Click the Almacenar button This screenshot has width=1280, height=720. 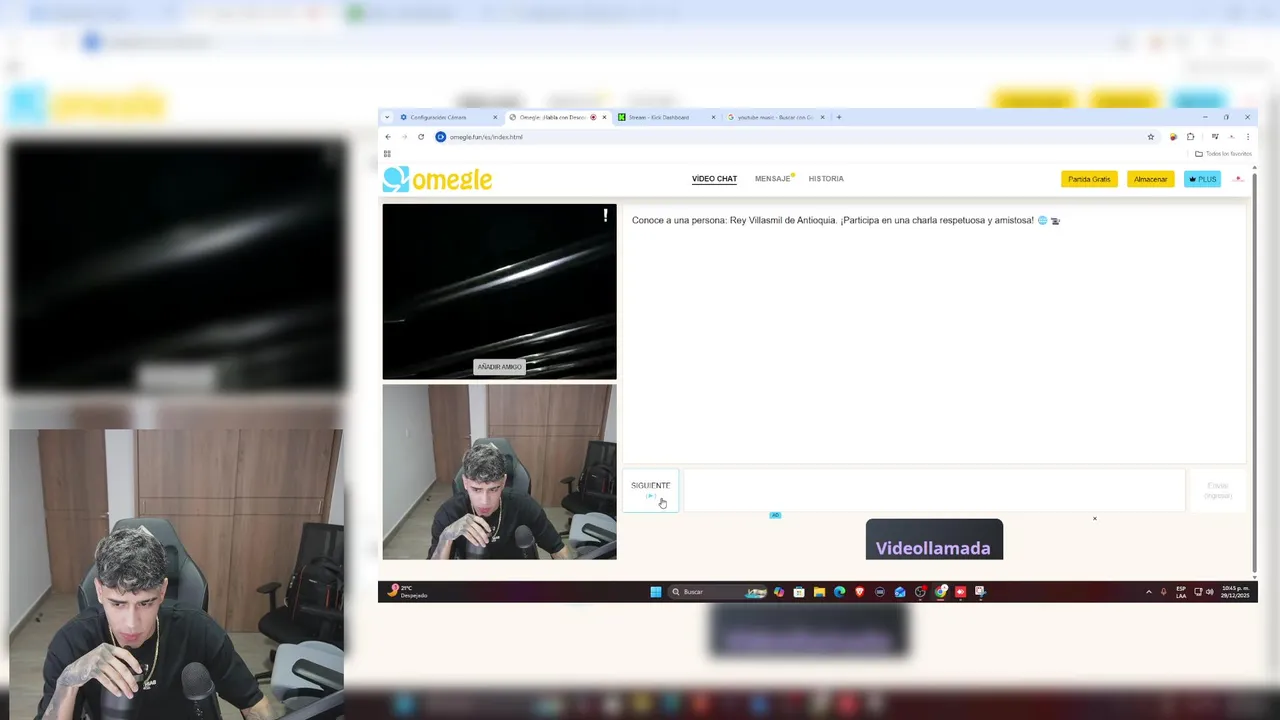1150,179
